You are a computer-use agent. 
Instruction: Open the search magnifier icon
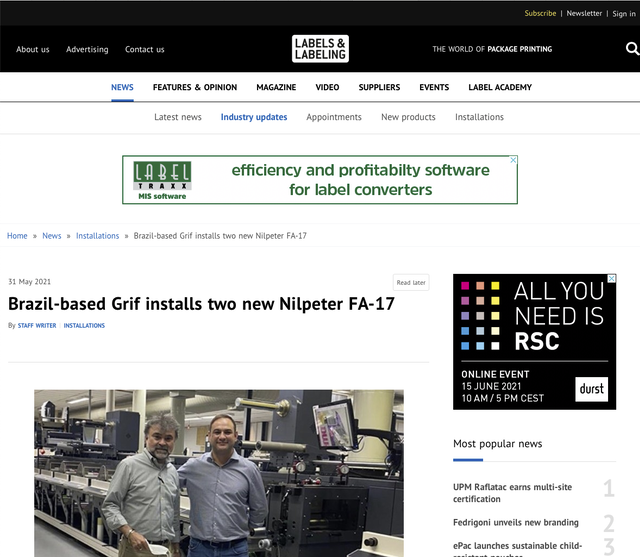coord(631,48)
